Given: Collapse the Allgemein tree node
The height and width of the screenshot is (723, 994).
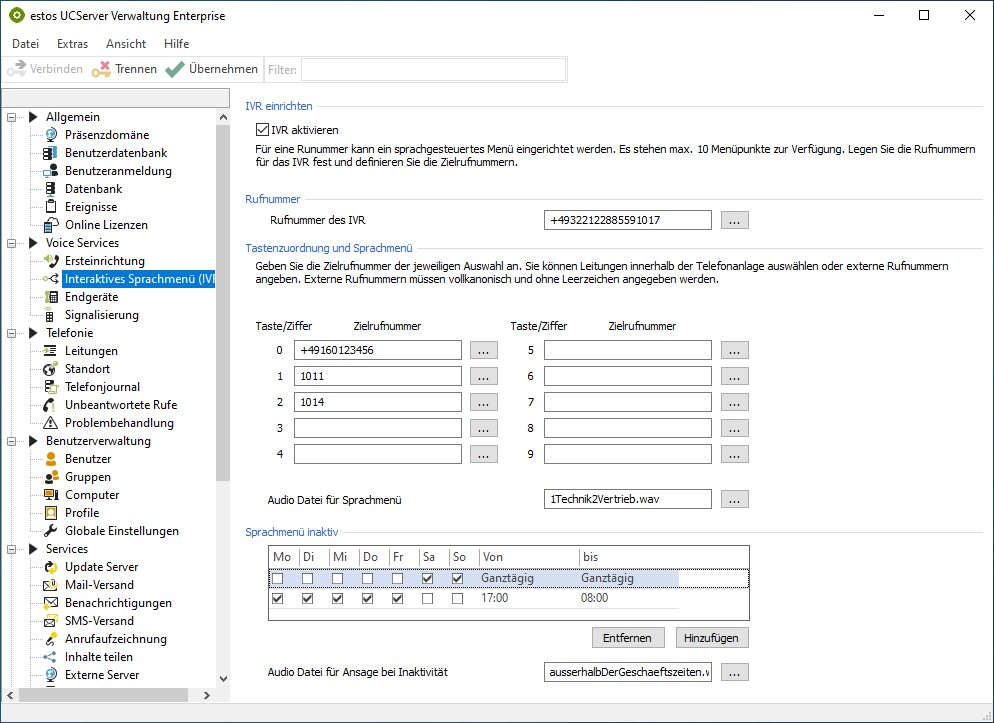Looking at the screenshot, I should (x=11, y=117).
